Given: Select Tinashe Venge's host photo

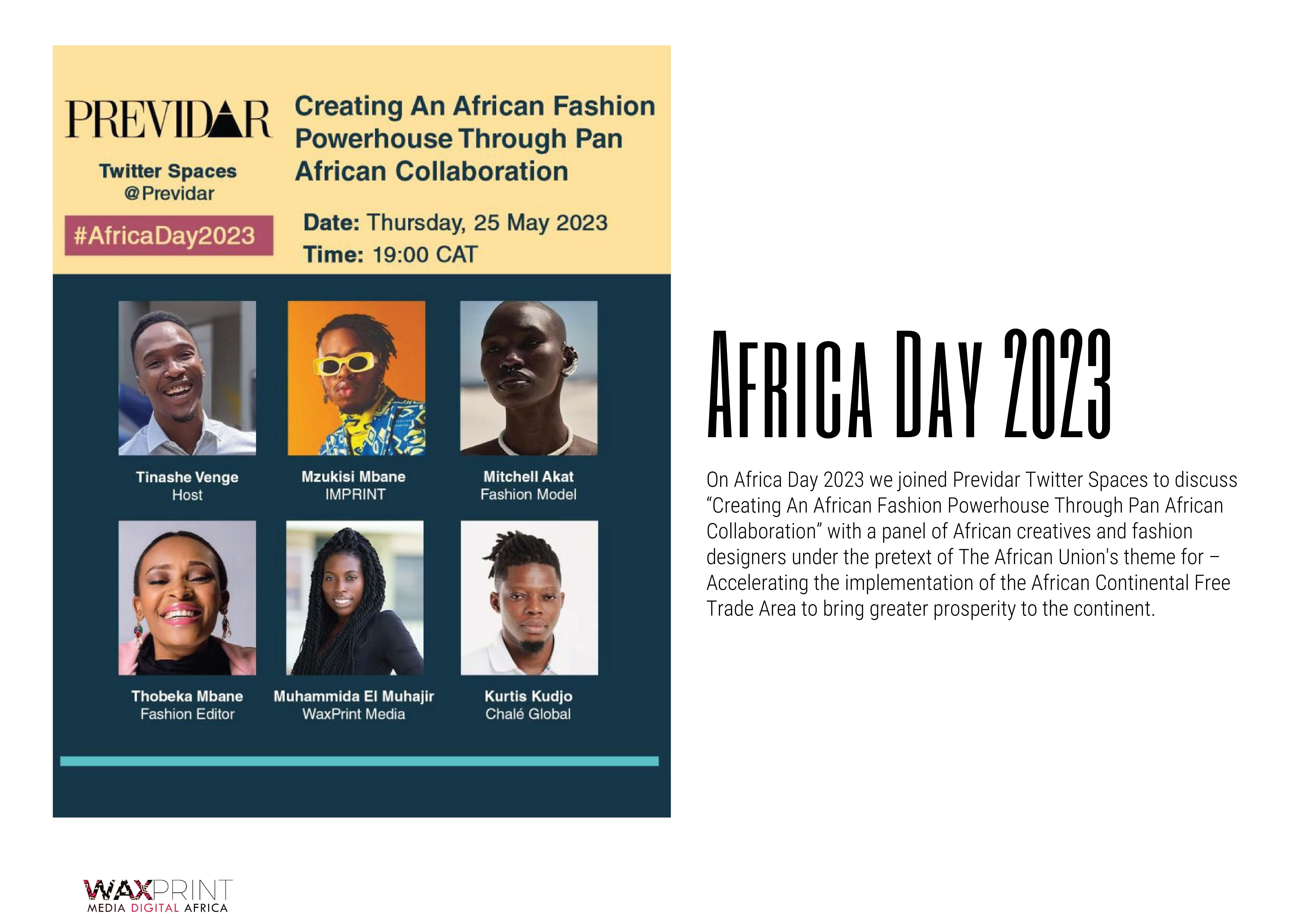Looking at the screenshot, I should tap(187, 378).
